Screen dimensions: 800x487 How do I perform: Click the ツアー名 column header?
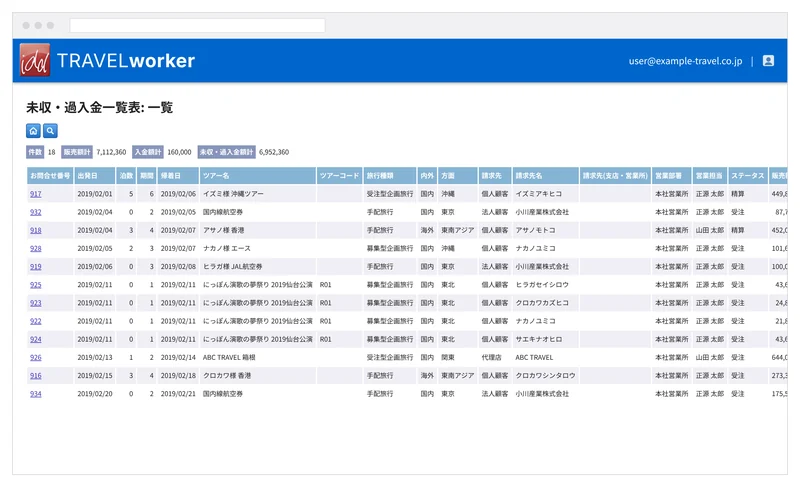pyautogui.click(x=258, y=175)
